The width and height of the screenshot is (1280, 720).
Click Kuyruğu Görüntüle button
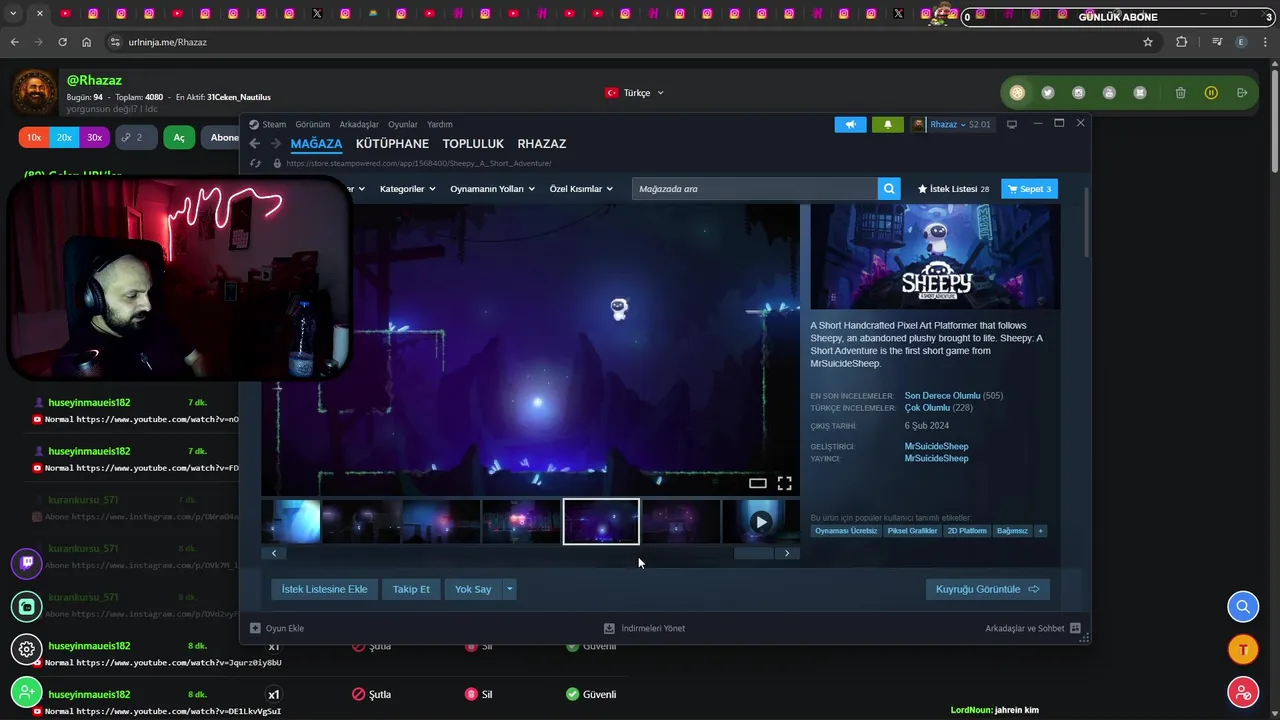[987, 589]
